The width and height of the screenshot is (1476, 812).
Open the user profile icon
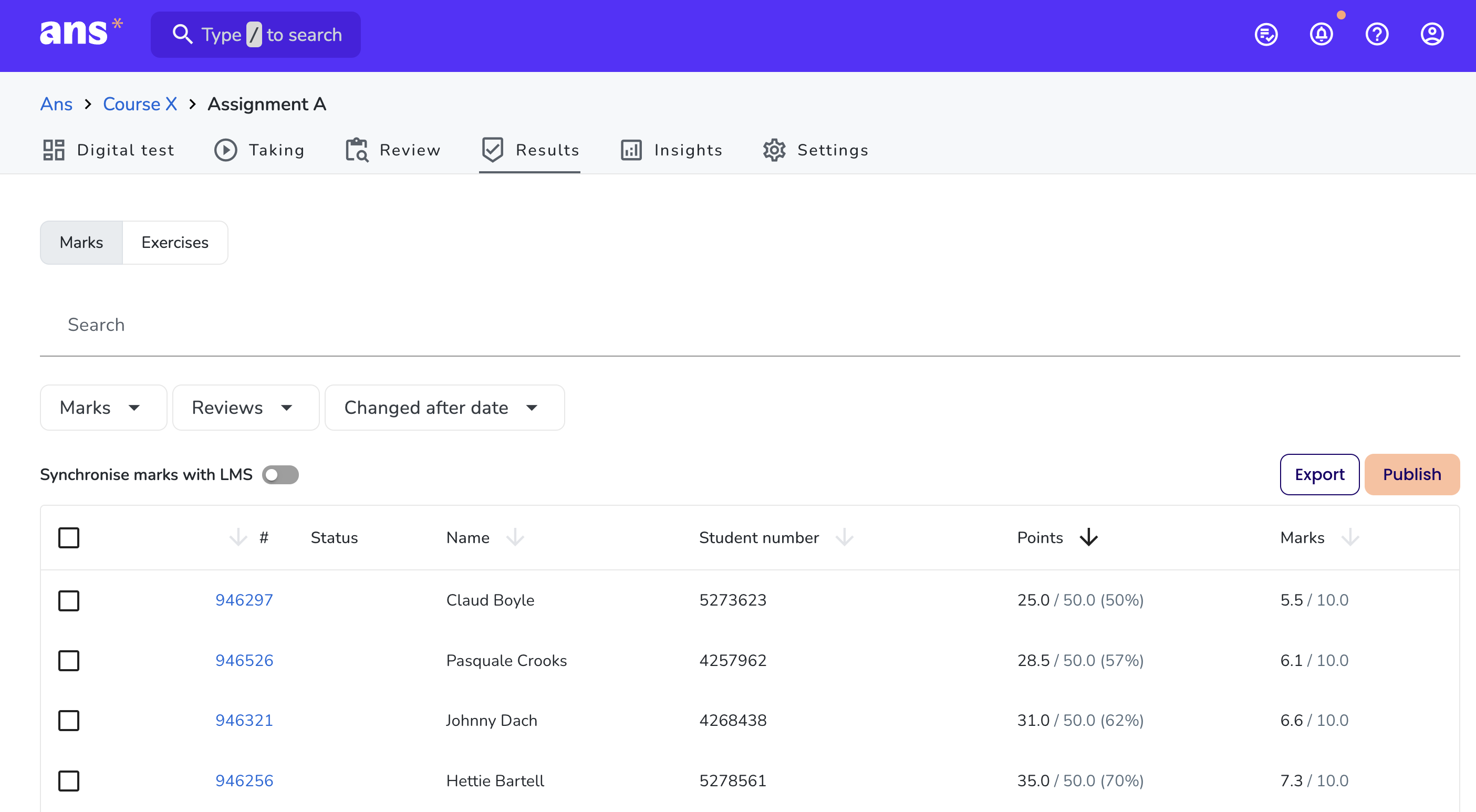pos(1432,34)
